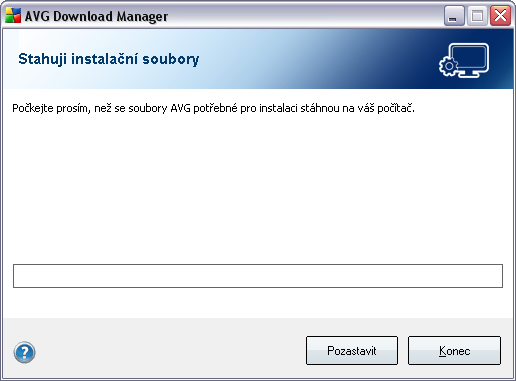Click the word 'soubory' in the header heading
516x381 pixels.
[x=171, y=59]
